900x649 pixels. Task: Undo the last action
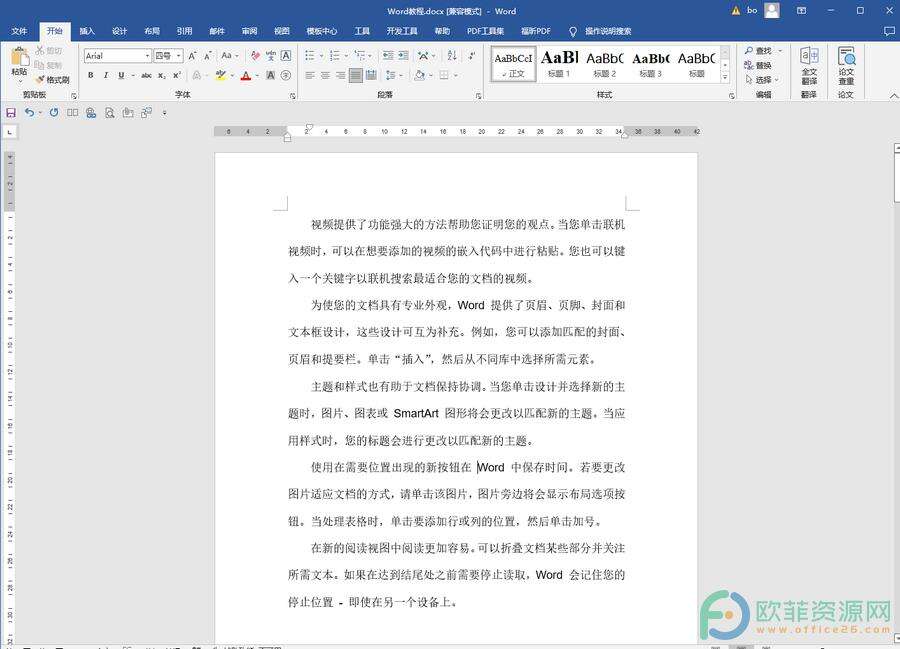pyautogui.click(x=29, y=112)
